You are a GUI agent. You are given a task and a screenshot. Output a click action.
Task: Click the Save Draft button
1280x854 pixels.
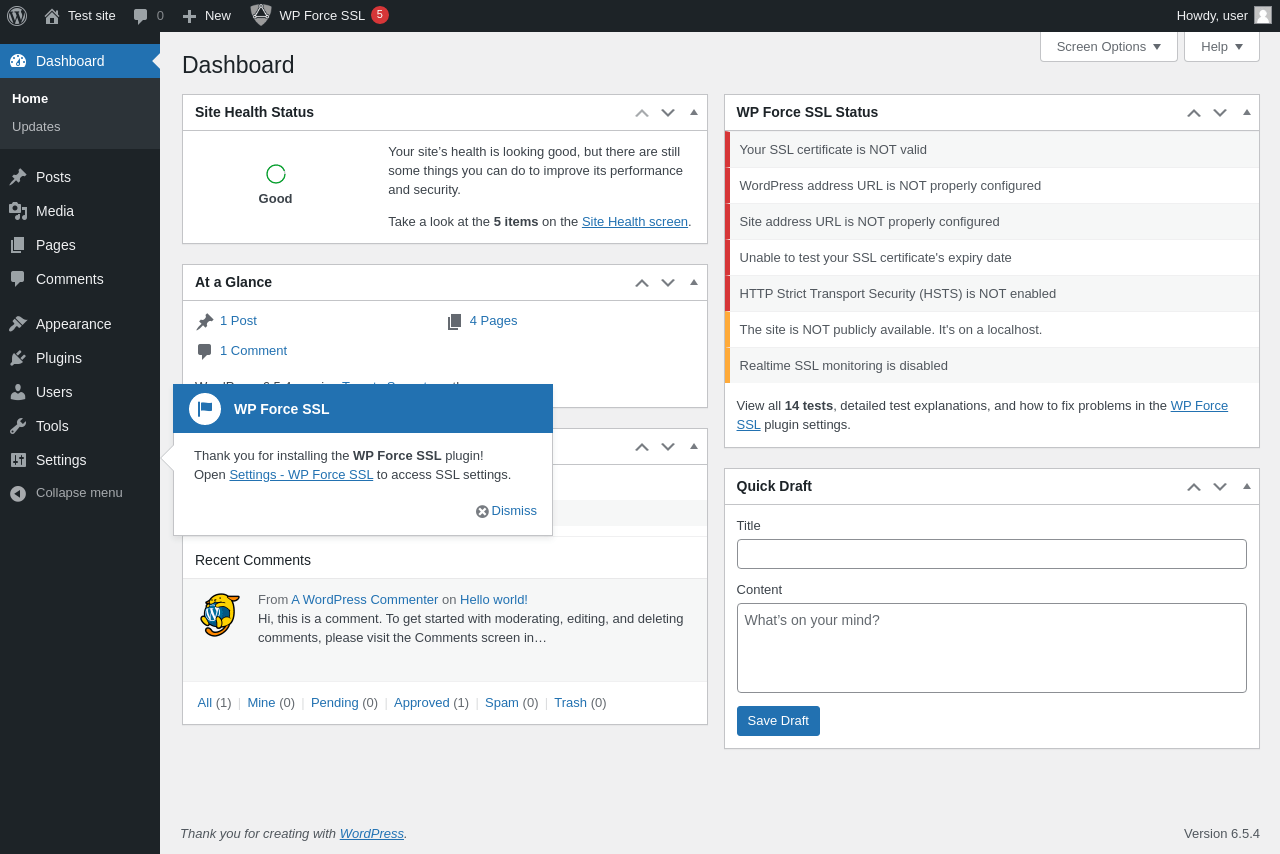tap(778, 721)
